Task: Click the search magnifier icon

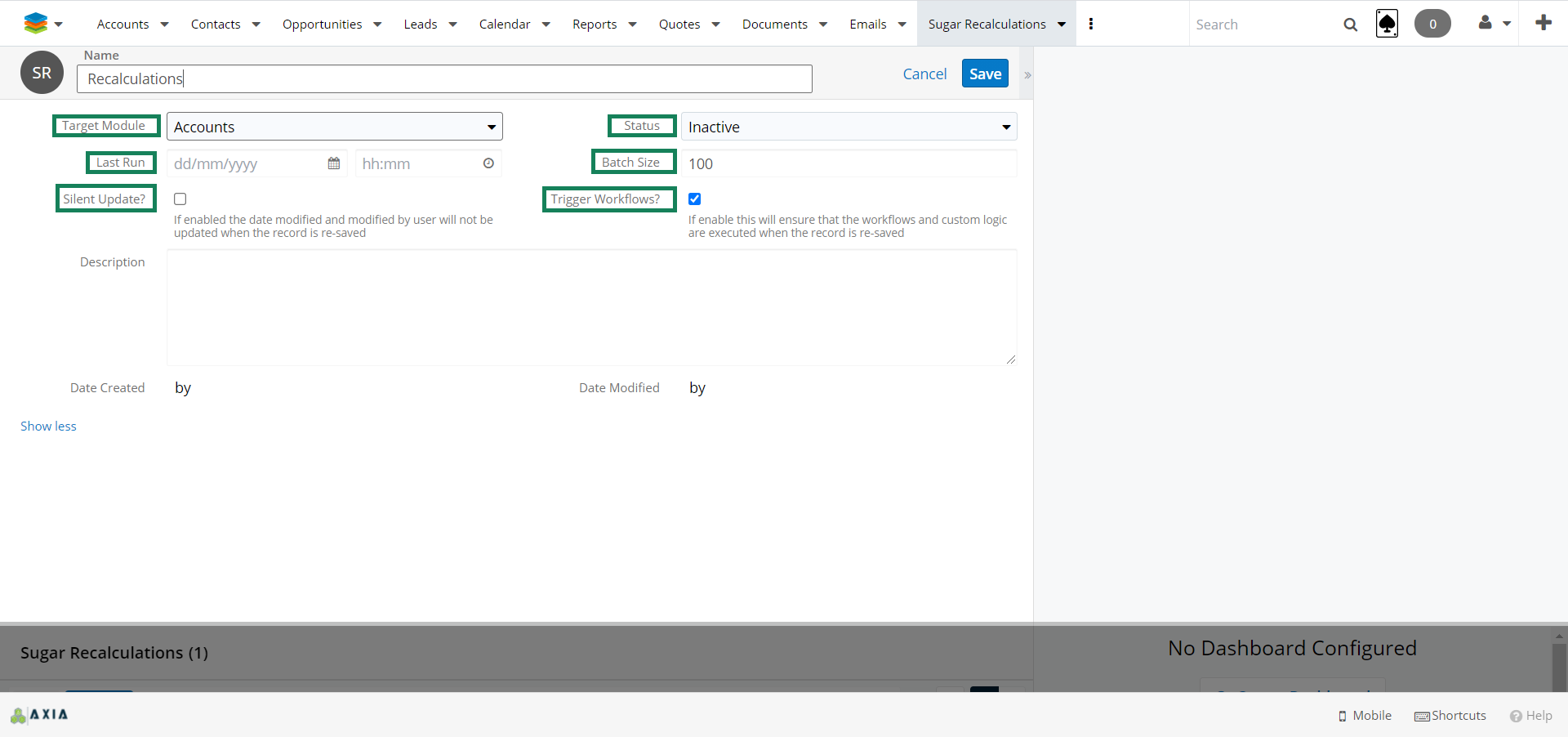Action: click(1350, 25)
